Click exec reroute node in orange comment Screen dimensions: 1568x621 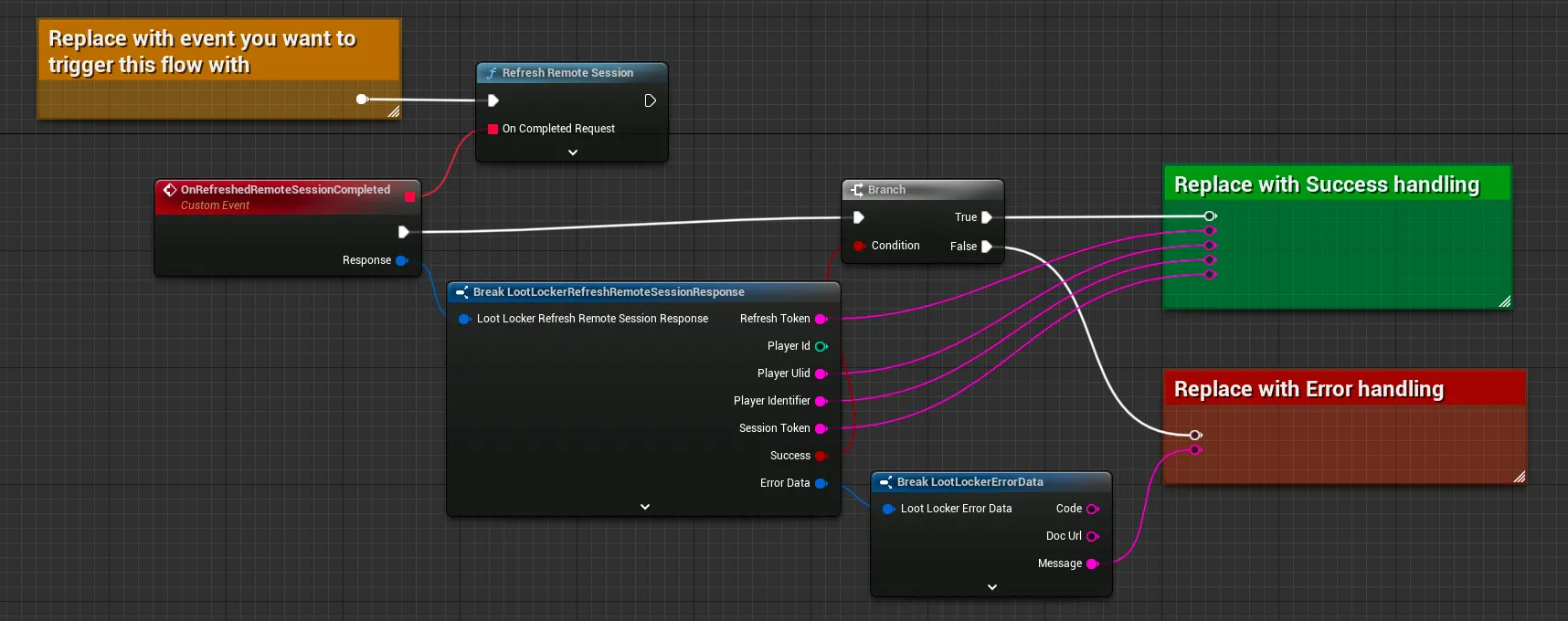(362, 99)
